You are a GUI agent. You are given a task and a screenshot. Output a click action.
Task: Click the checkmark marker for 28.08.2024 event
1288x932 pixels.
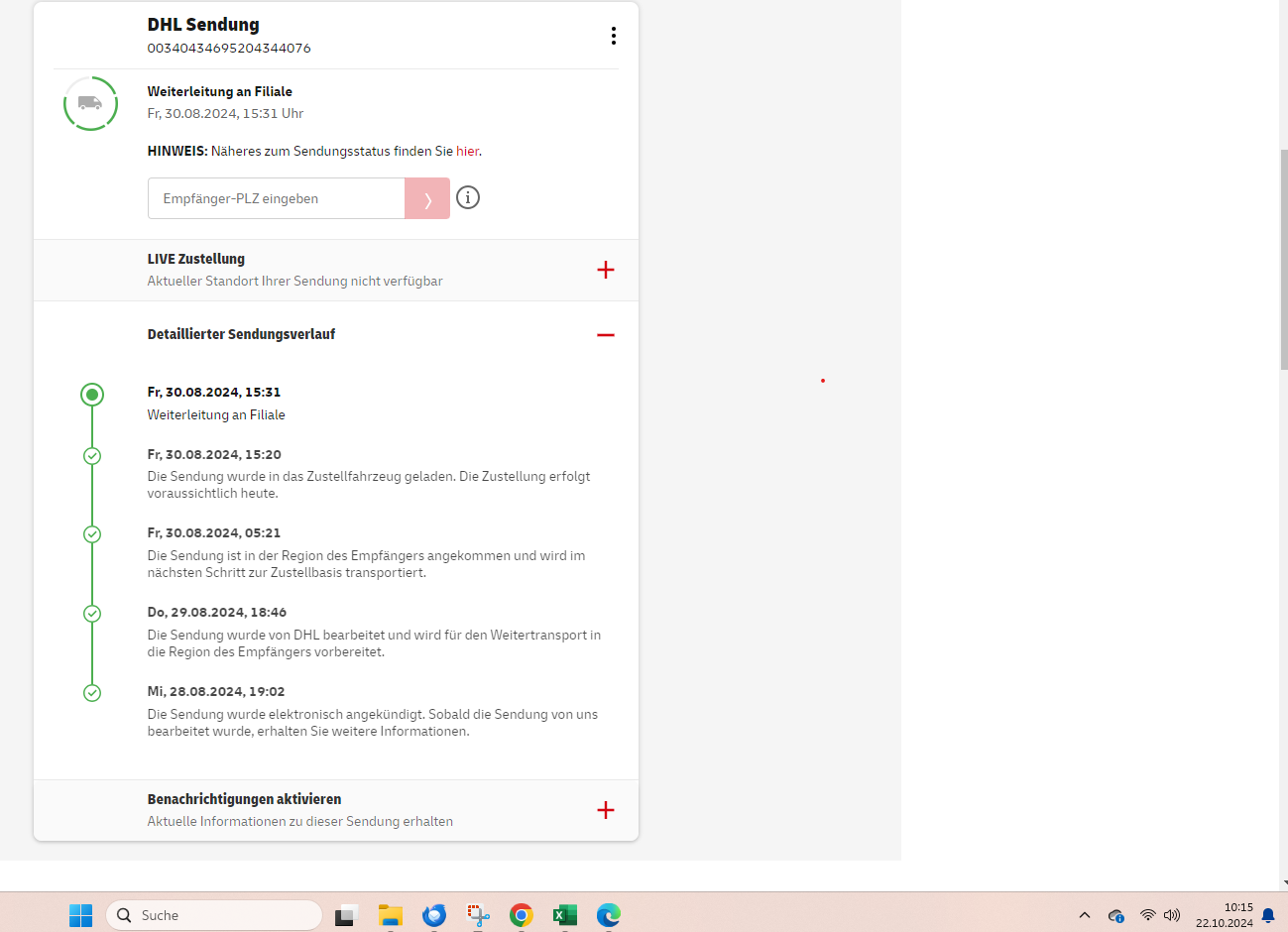(x=92, y=693)
